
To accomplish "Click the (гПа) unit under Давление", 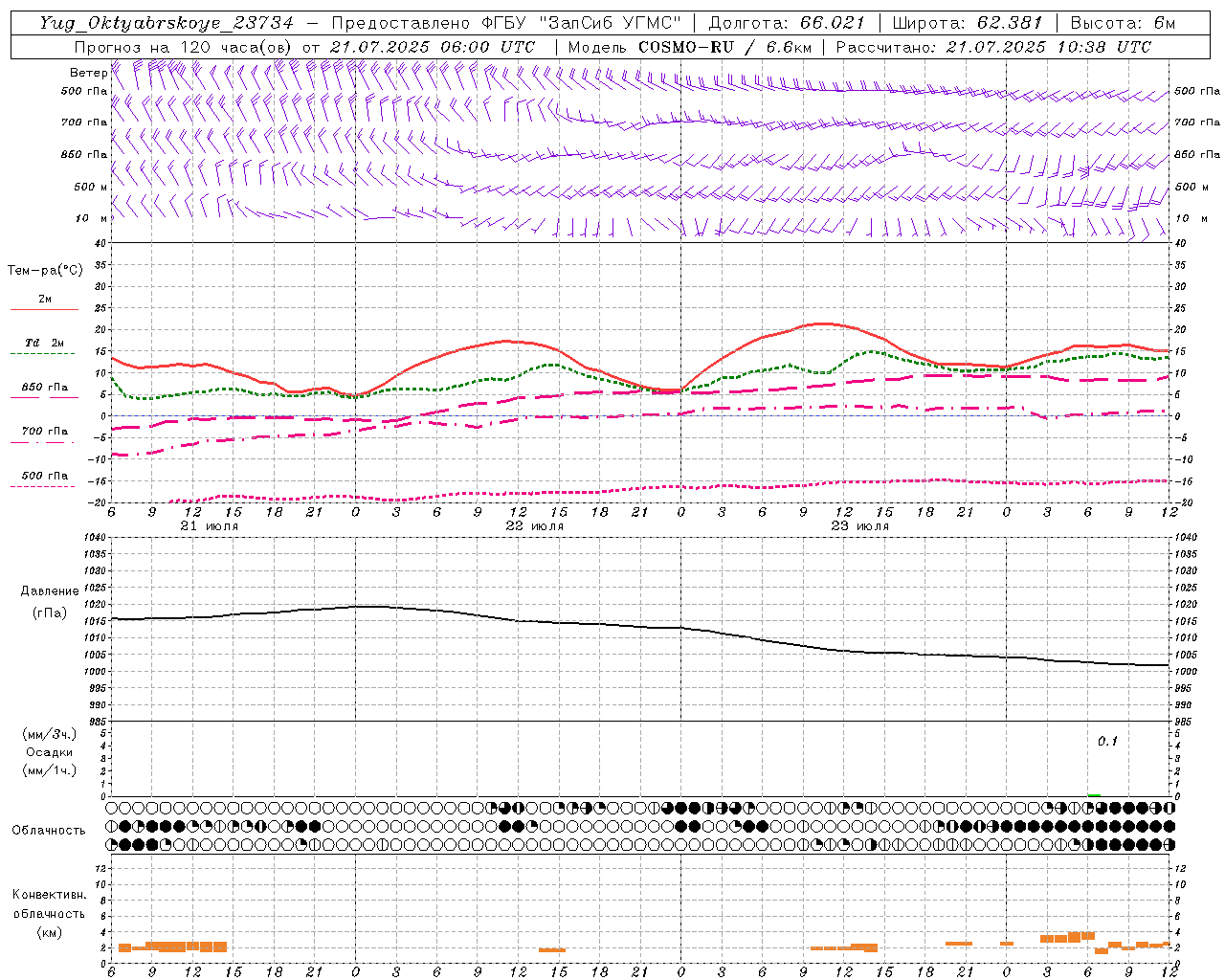I will tap(50, 613).
